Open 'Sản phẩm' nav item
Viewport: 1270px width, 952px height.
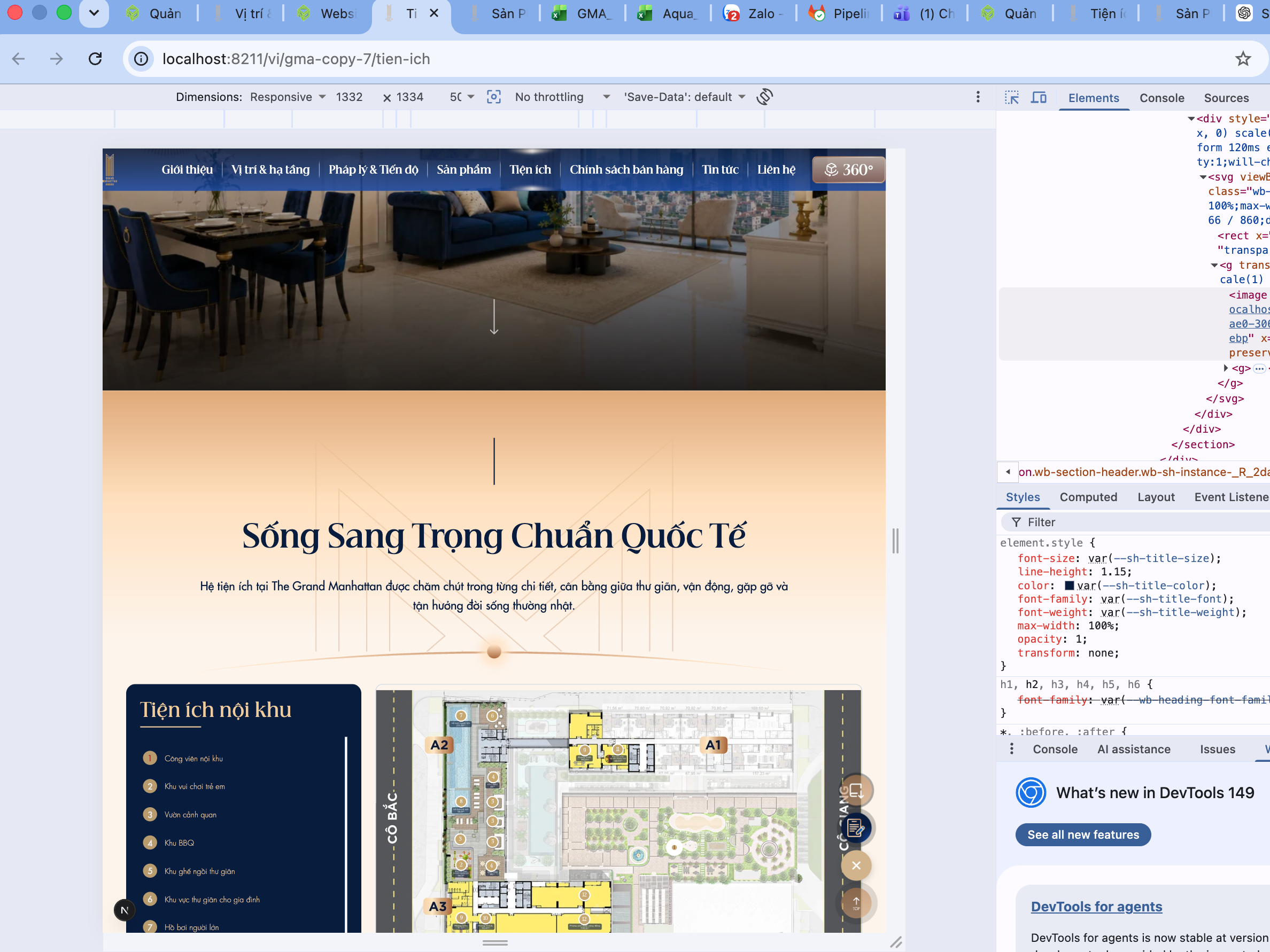[464, 169]
